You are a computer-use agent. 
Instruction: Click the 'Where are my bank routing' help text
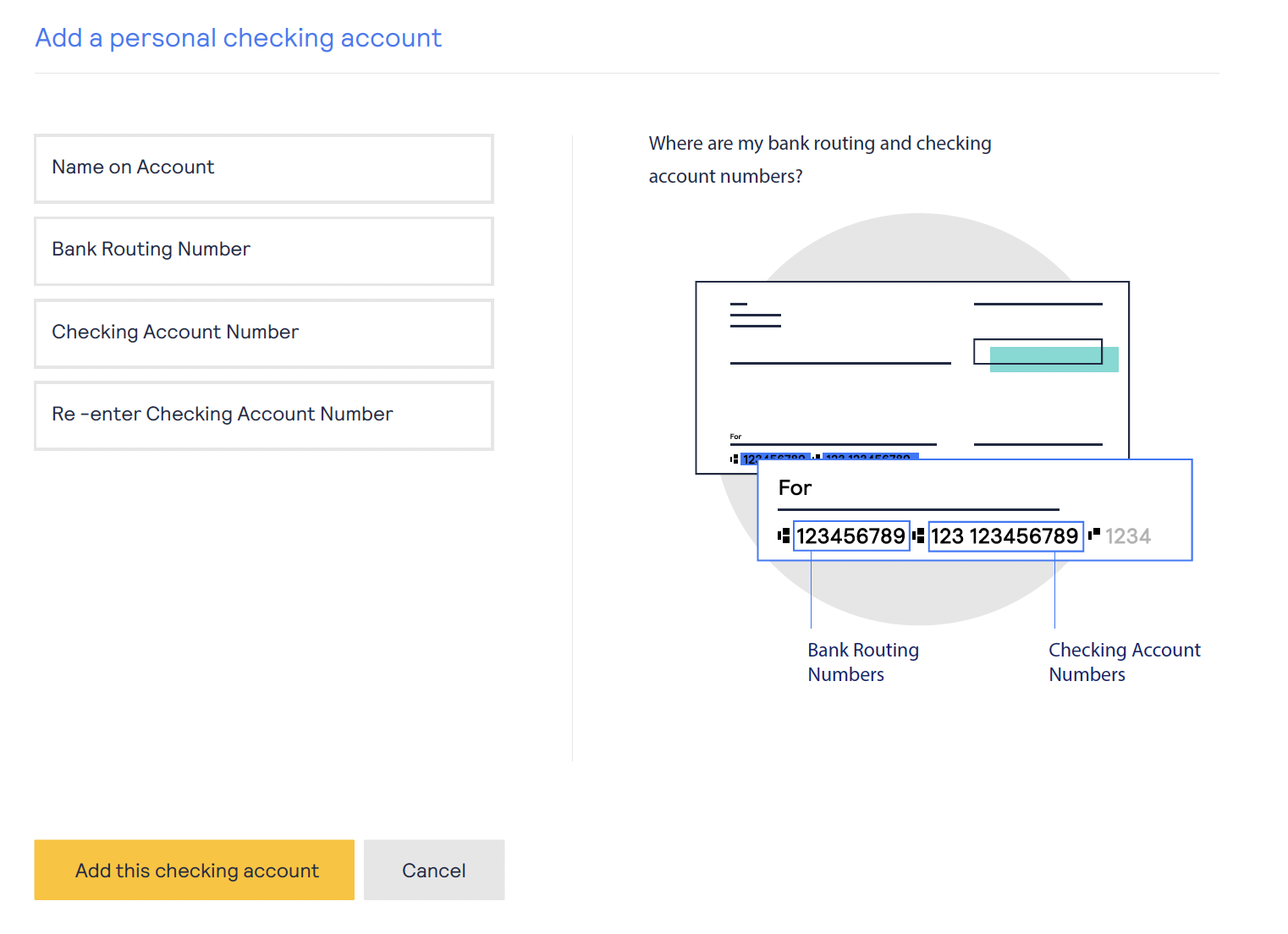820,160
